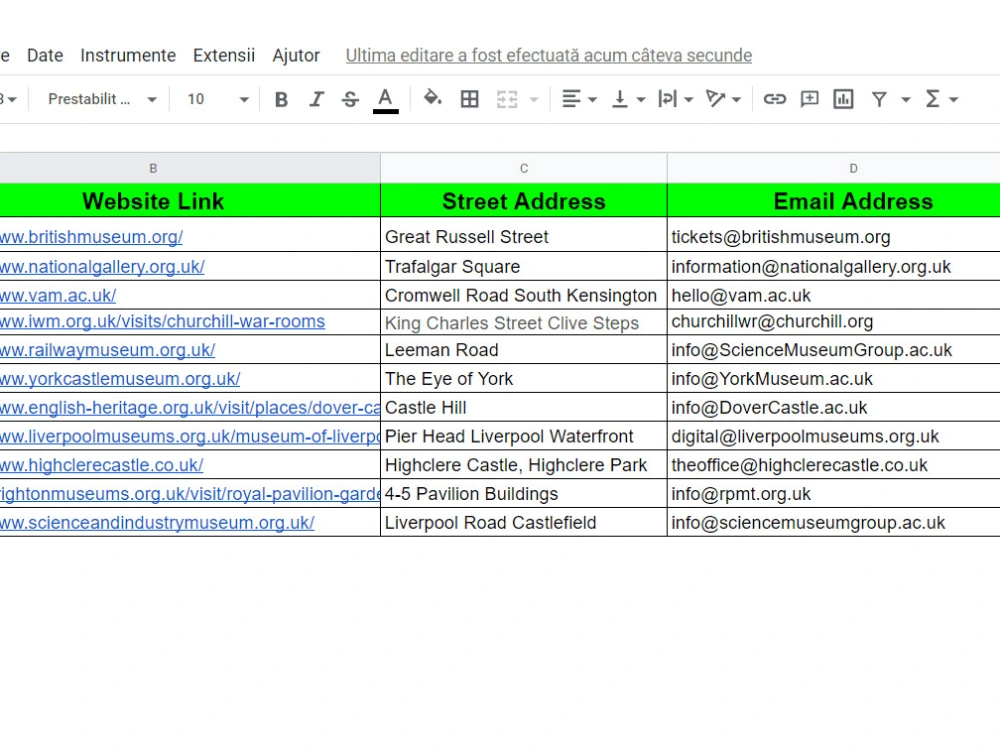Open the liverpoolmuseums.org.uk link
Screen dimensions: 1000x750
[x=190, y=436]
